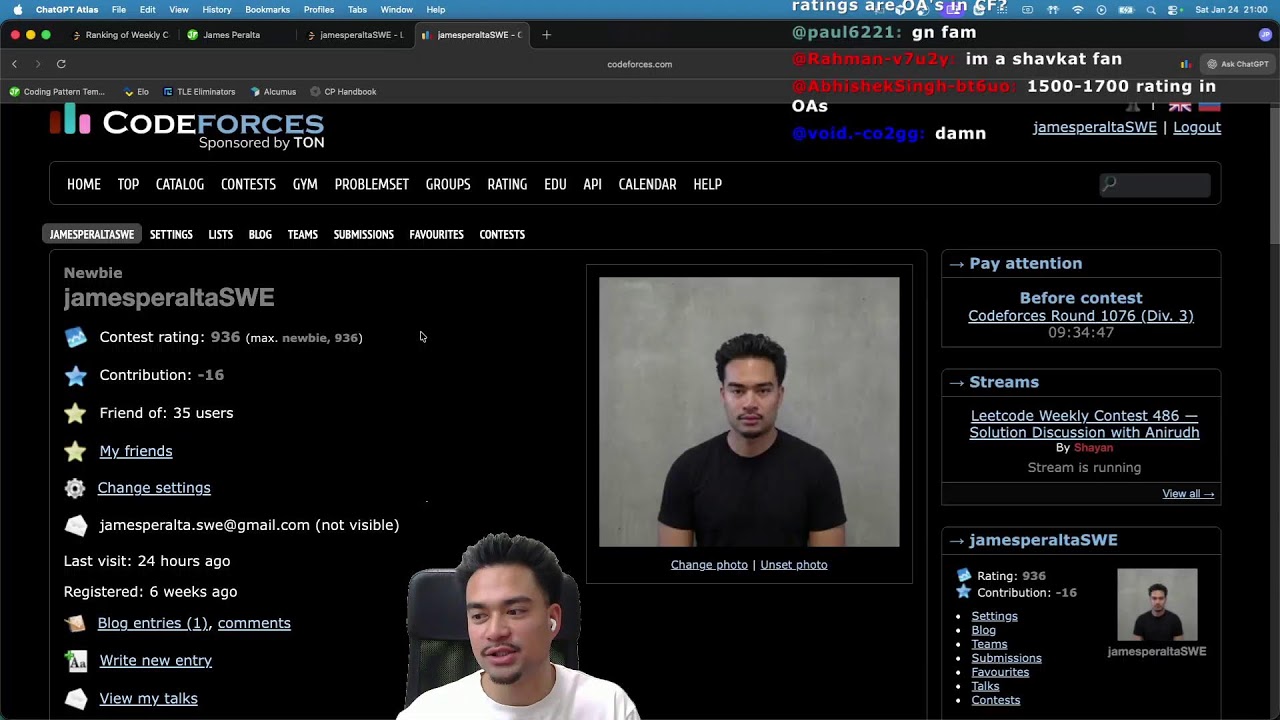This screenshot has width=1280, height=720.
Task: Open the comments link beside Blog entries
Action: (x=254, y=623)
